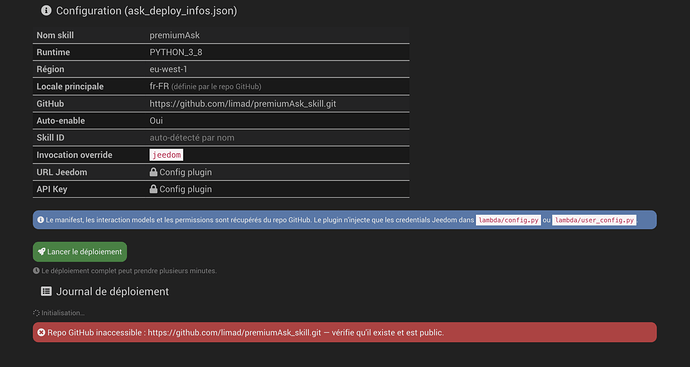Click the Invocation override row label

[x=74, y=155]
